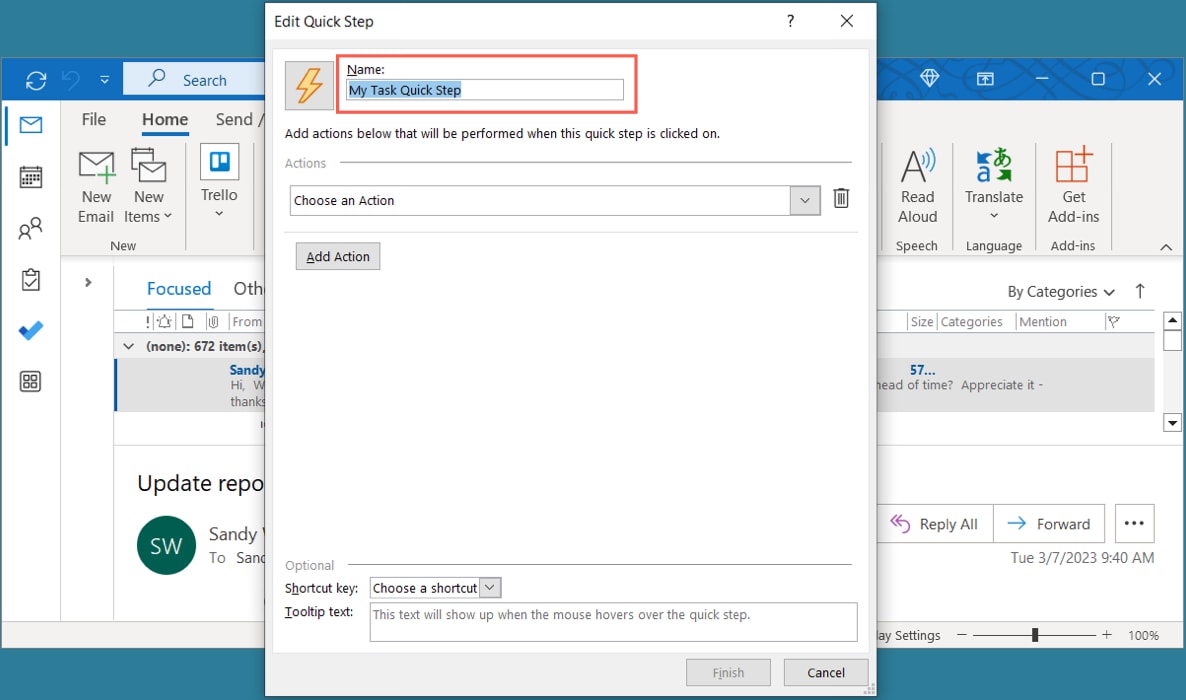
Task: Click the zoom slider handle
Action: click(1035, 635)
